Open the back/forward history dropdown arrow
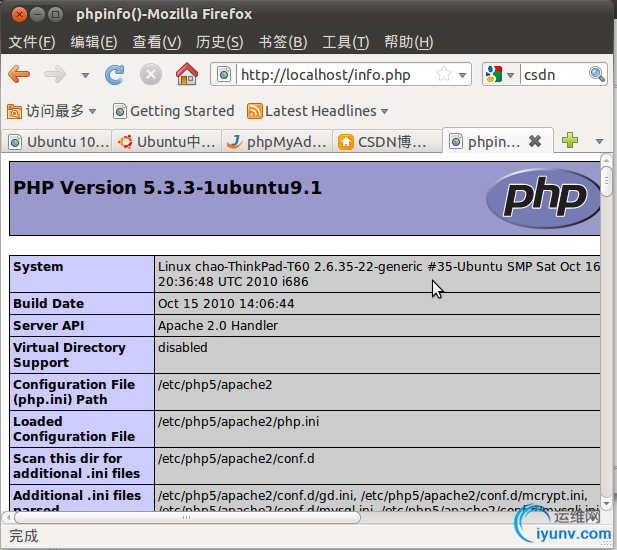The height and width of the screenshot is (550, 617). coord(85,75)
